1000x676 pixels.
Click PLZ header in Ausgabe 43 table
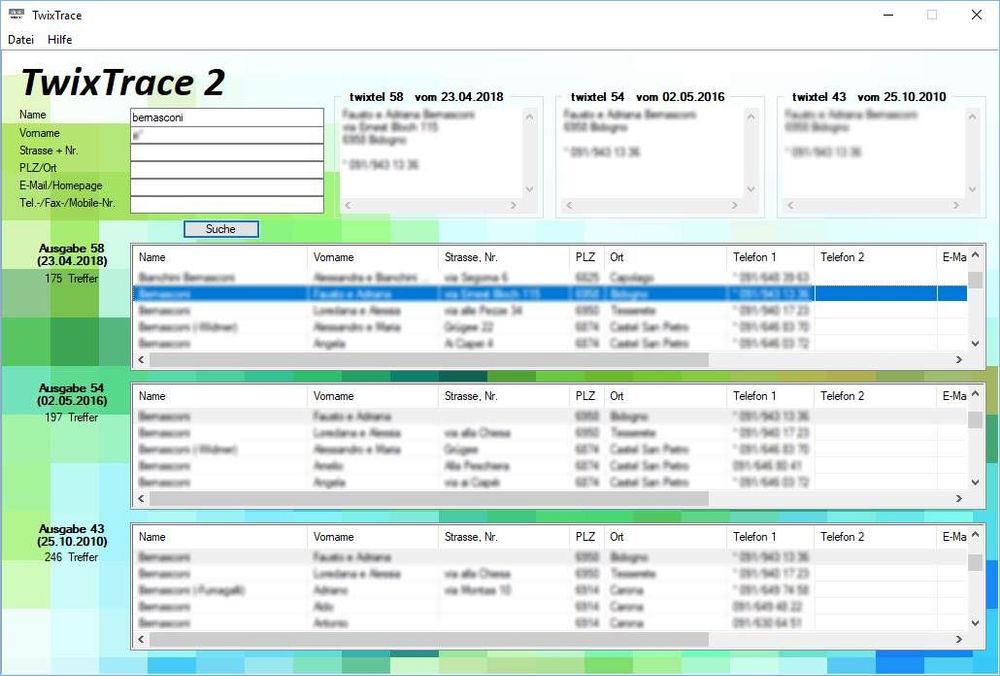click(x=586, y=538)
